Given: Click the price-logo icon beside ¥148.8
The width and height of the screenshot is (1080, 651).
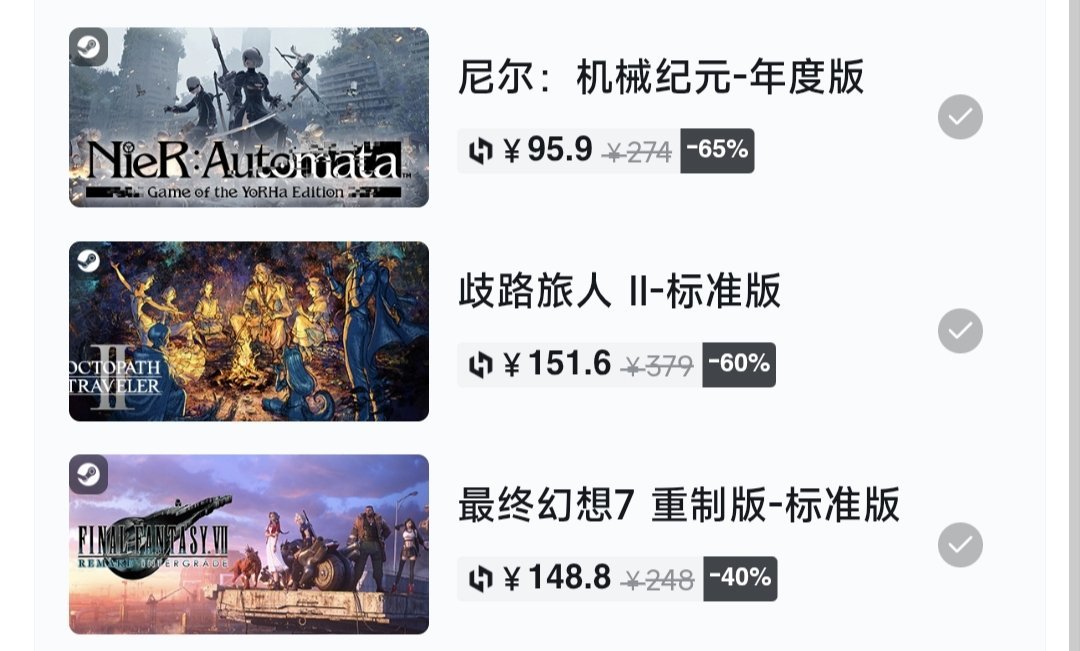Looking at the screenshot, I should (x=481, y=579).
